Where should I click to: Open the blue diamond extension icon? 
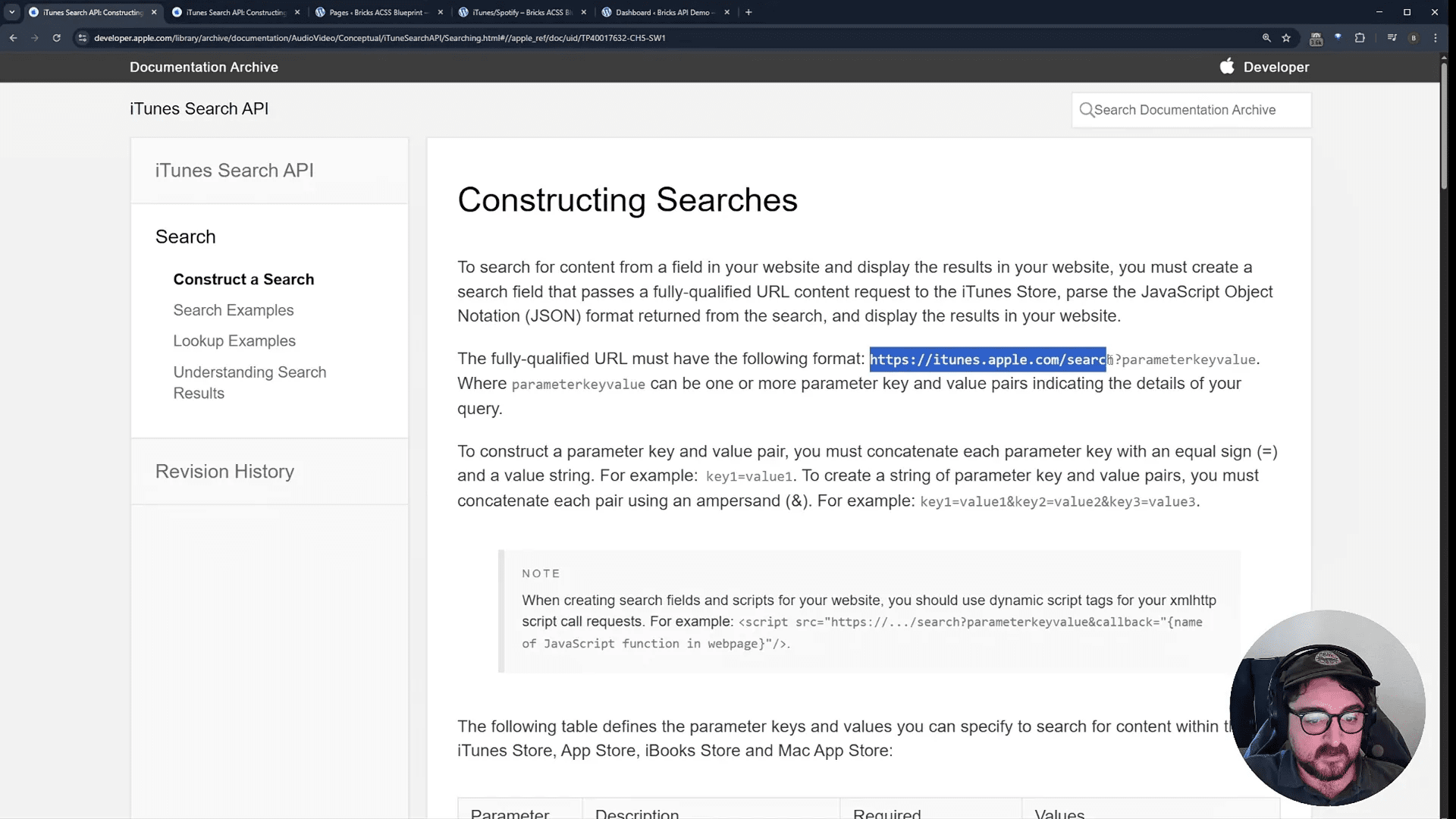[x=1338, y=37]
